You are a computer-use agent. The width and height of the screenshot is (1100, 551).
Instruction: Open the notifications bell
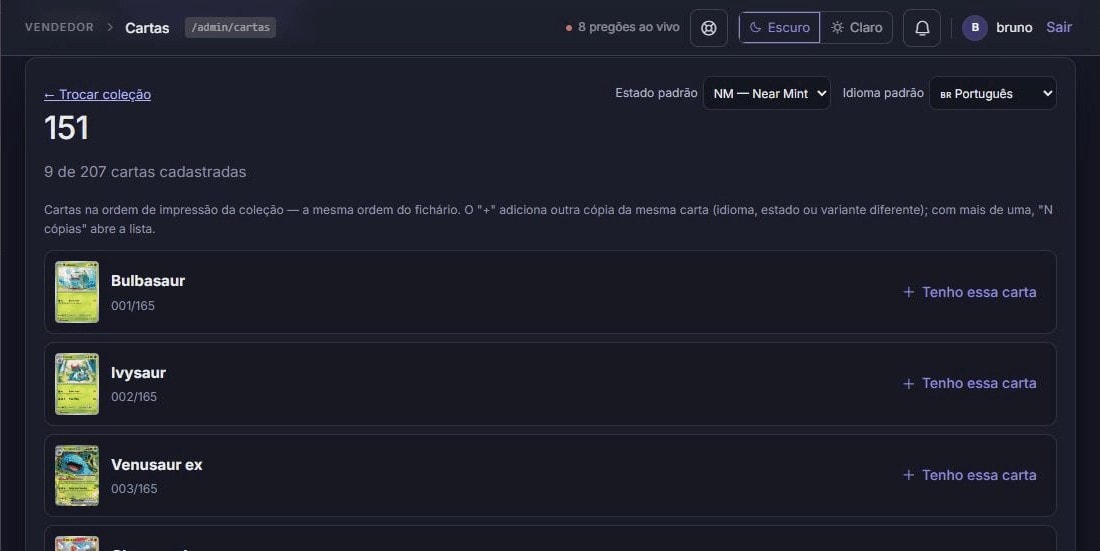pyautogui.click(x=922, y=28)
